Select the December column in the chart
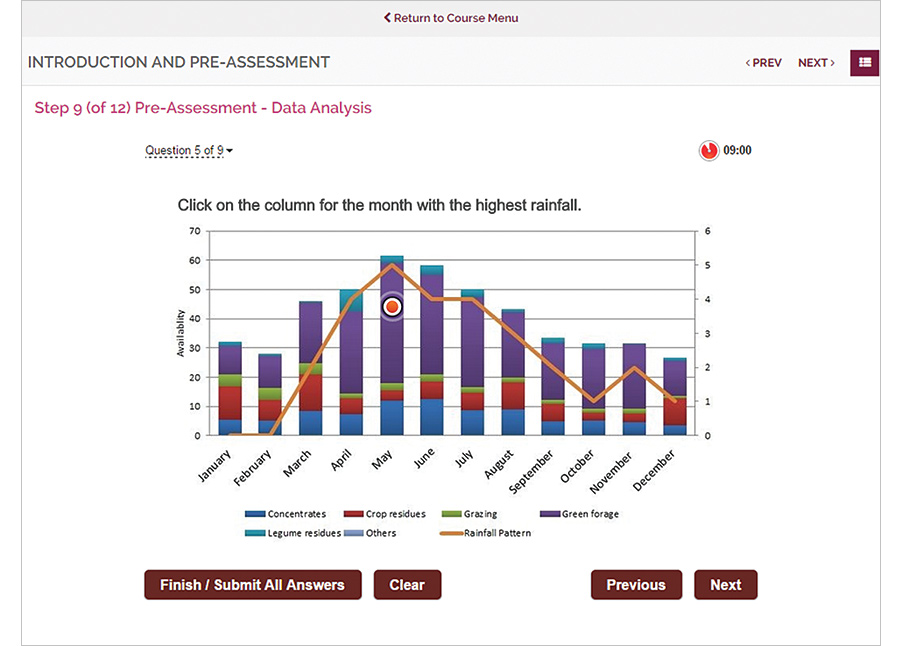This screenshot has width=902, height=646. (675, 397)
